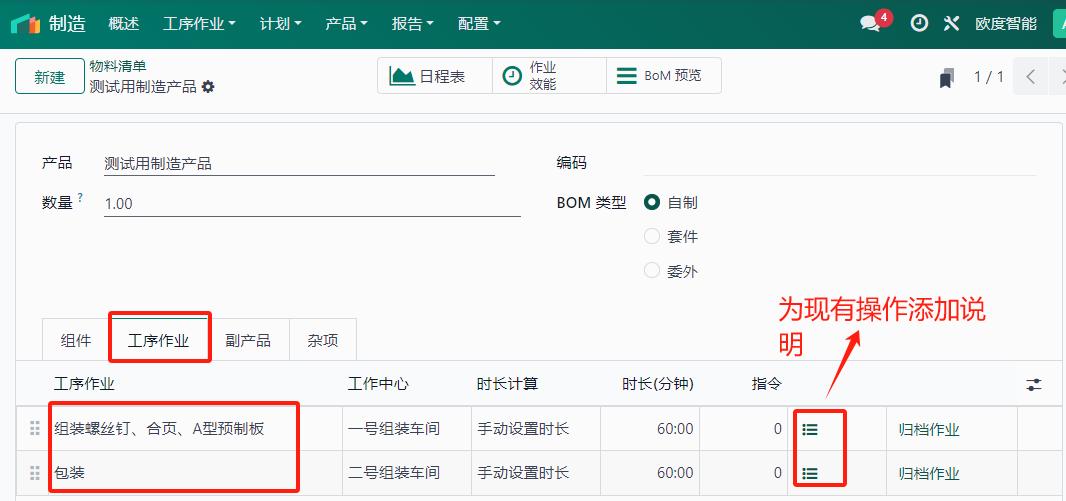
Task: Open the 作业效能 stat button
Action: click(x=549, y=75)
